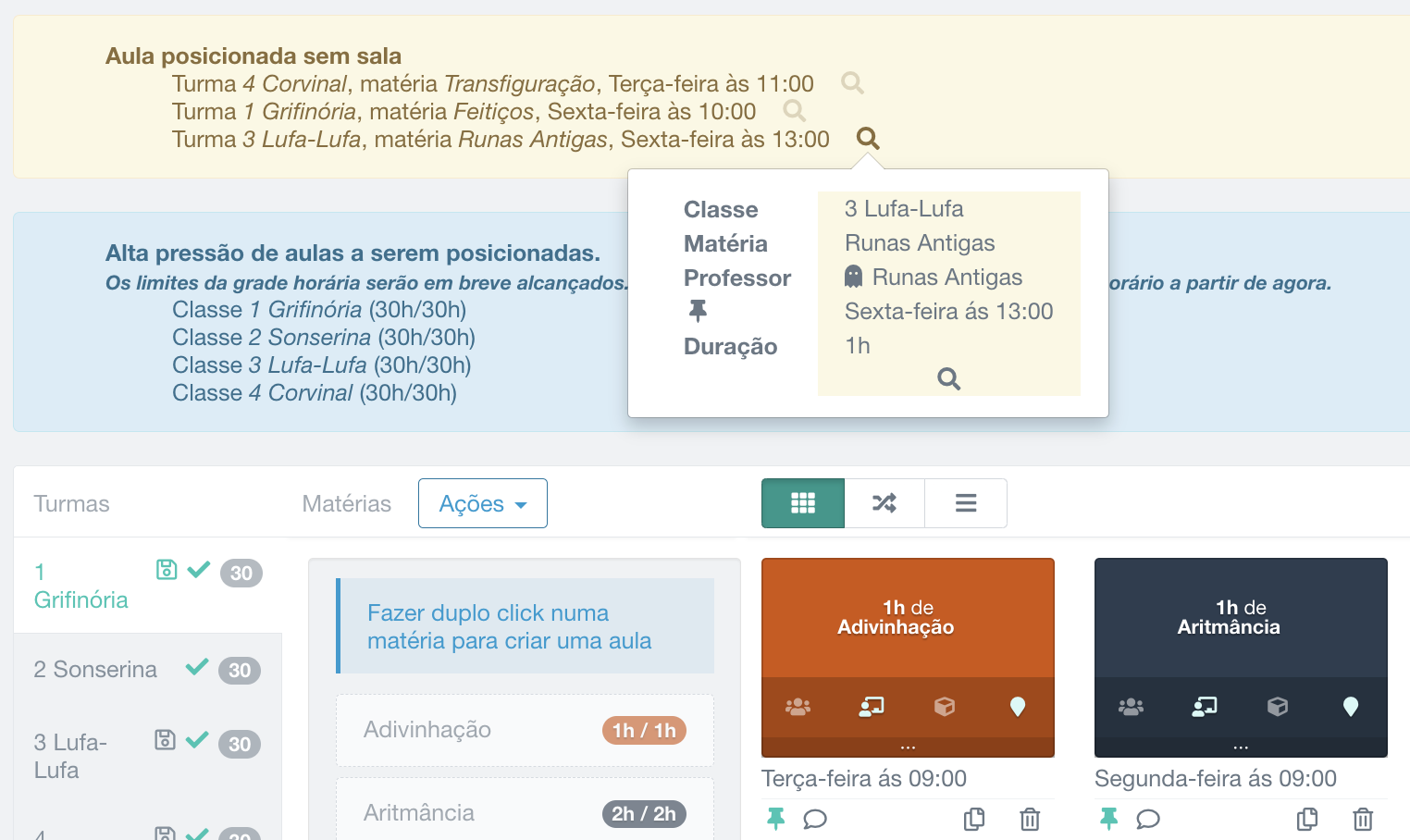Delete the Adivinhação lesson with the trash icon
Image resolution: width=1410 pixels, height=840 pixels.
tap(1027, 819)
